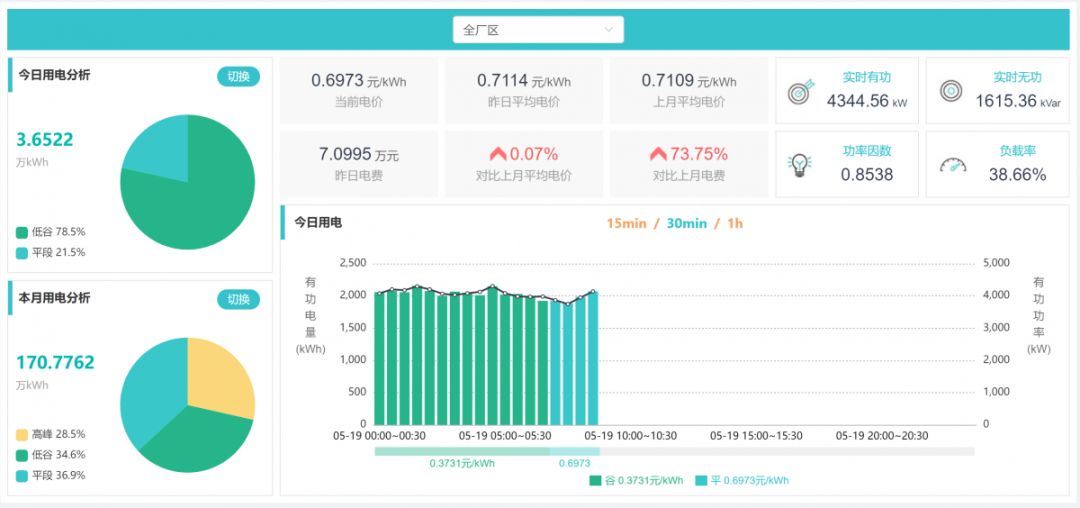Viewport: 1080px width, 508px height.
Task: Click the target icon beside 实时有功
Action: (801, 91)
